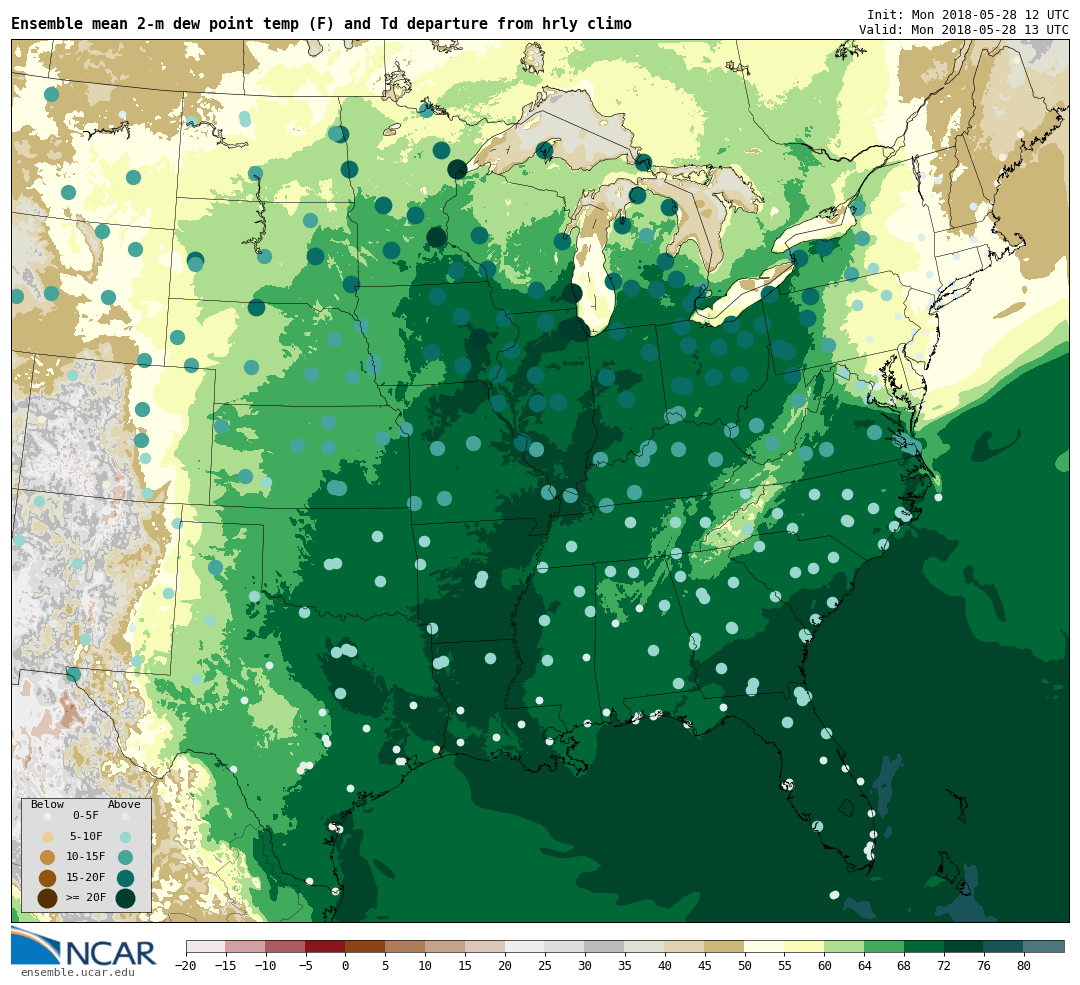Viewport: 1080px width, 985px height.
Task: Pick the 68 to 72 colorbar swatch
Action: click(x=924, y=946)
